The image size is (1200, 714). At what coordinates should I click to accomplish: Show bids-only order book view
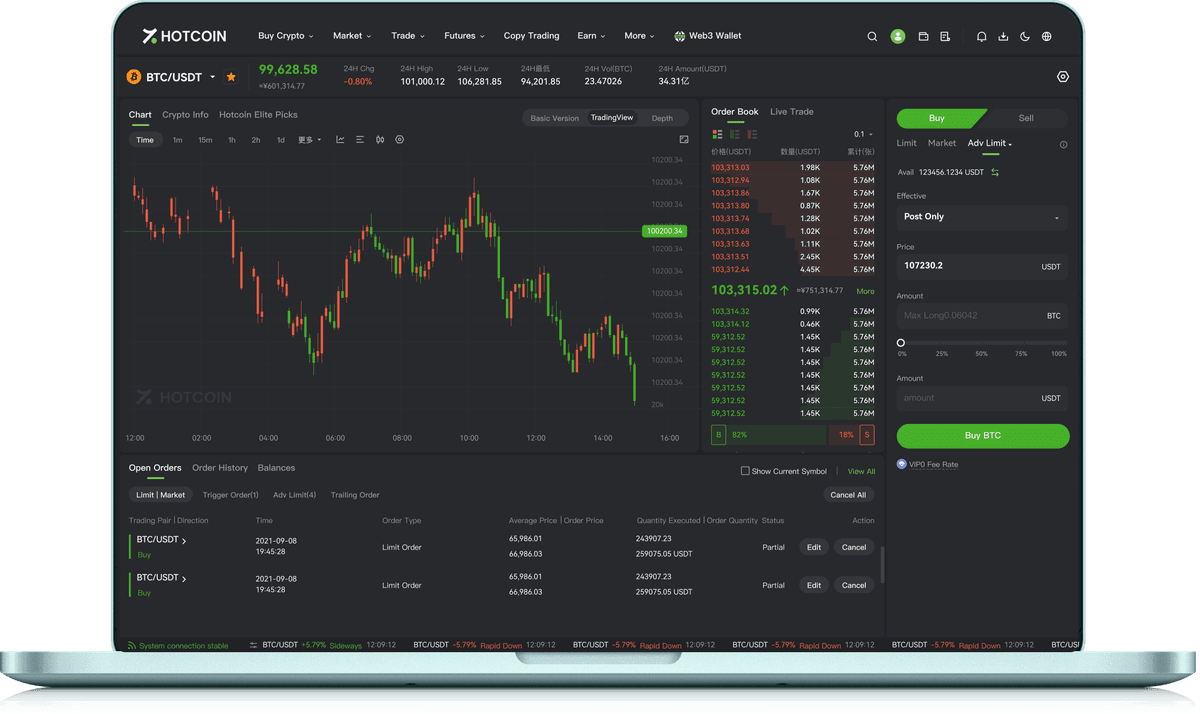tap(735, 134)
